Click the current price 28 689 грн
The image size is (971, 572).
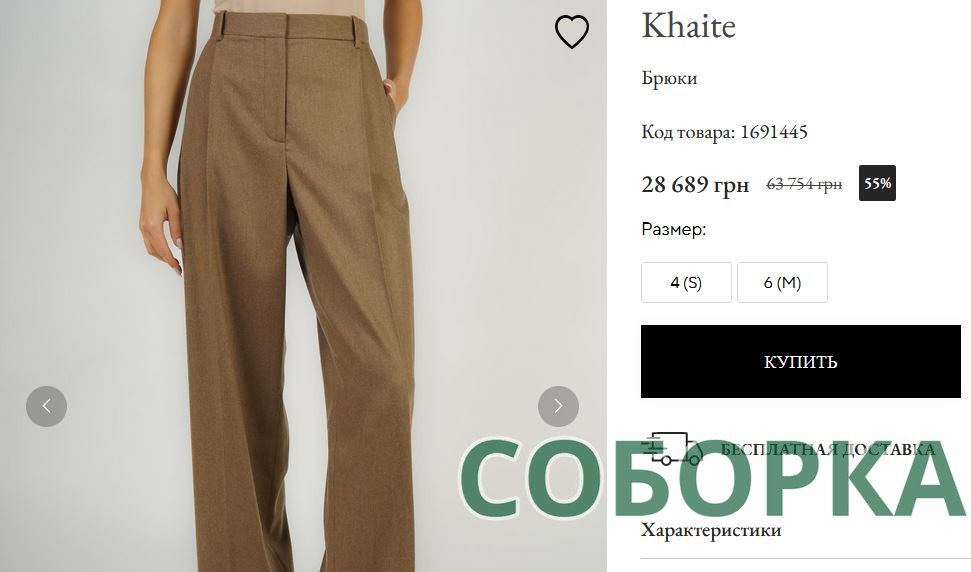[x=695, y=184]
